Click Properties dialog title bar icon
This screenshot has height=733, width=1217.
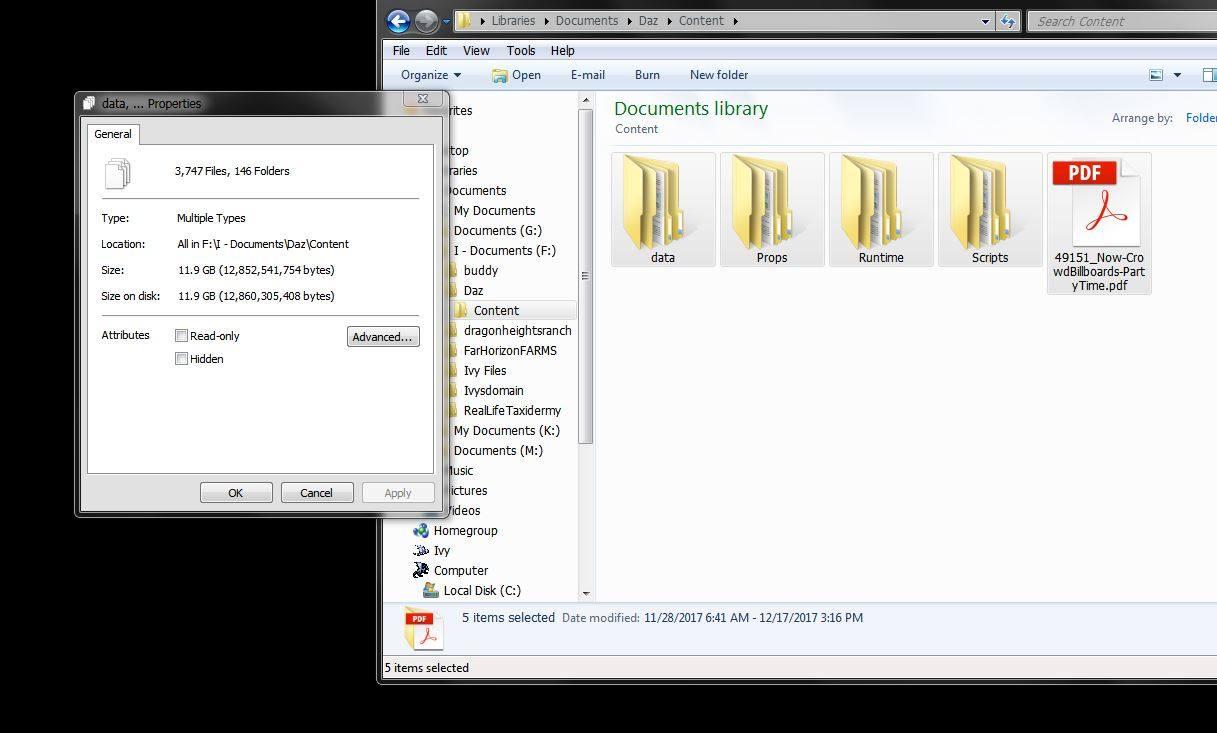click(89, 103)
